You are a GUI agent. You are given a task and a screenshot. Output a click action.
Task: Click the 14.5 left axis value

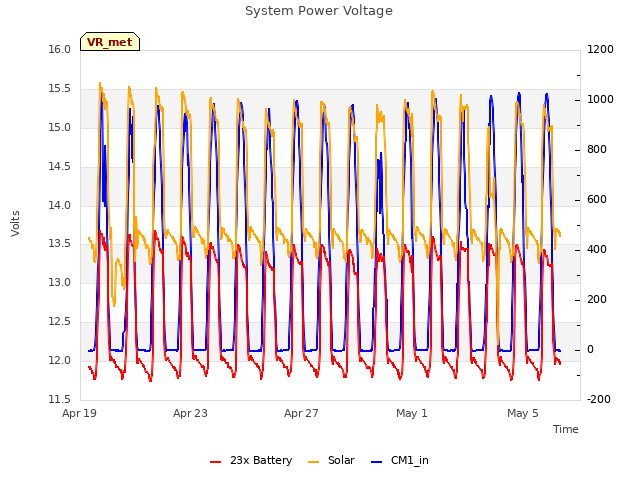(x=60, y=166)
